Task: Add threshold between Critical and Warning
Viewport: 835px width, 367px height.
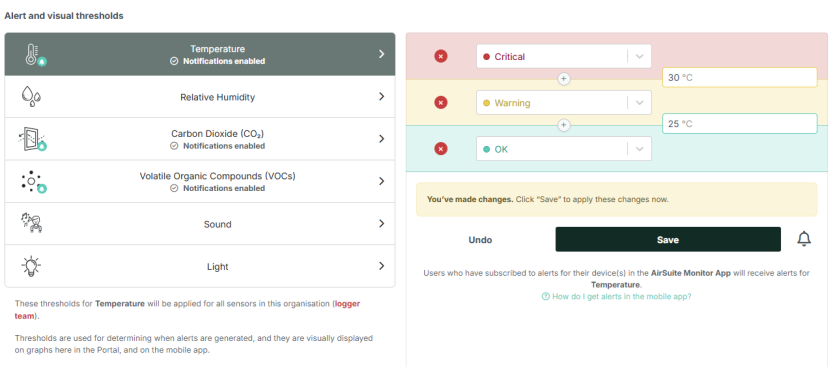Action: [x=563, y=79]
